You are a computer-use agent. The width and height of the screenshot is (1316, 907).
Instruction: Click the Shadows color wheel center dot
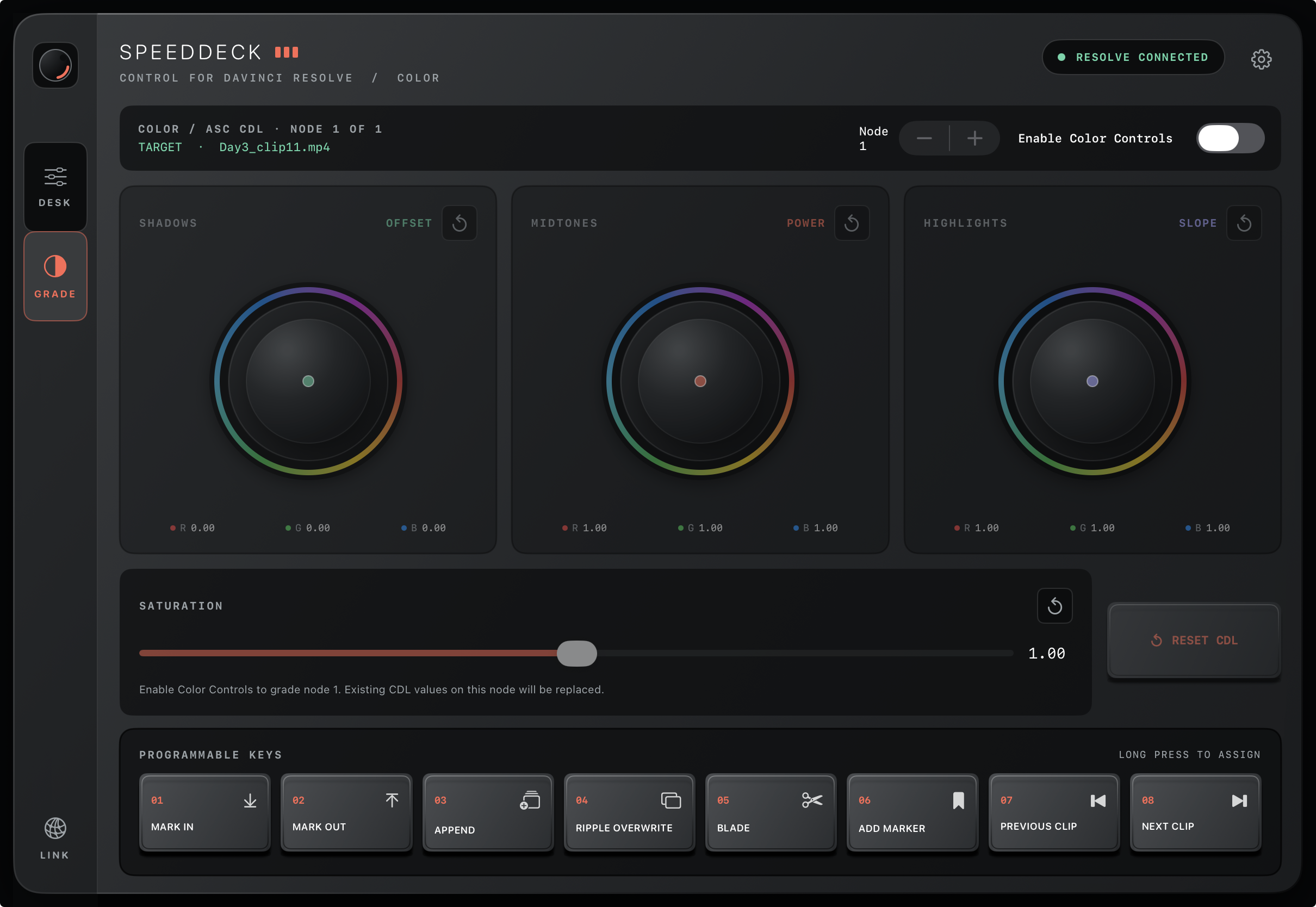pyautogui.click(x=308, y=381)
